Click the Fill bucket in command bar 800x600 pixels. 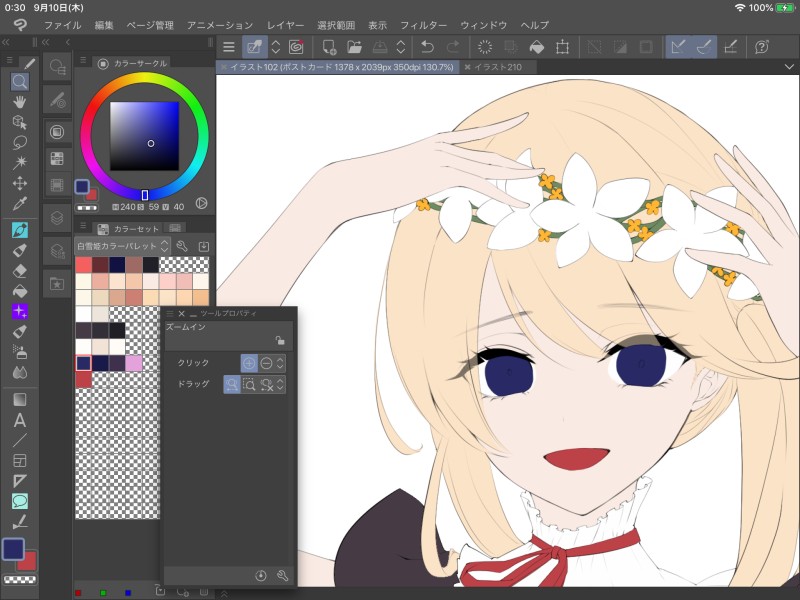coord(537,47)
